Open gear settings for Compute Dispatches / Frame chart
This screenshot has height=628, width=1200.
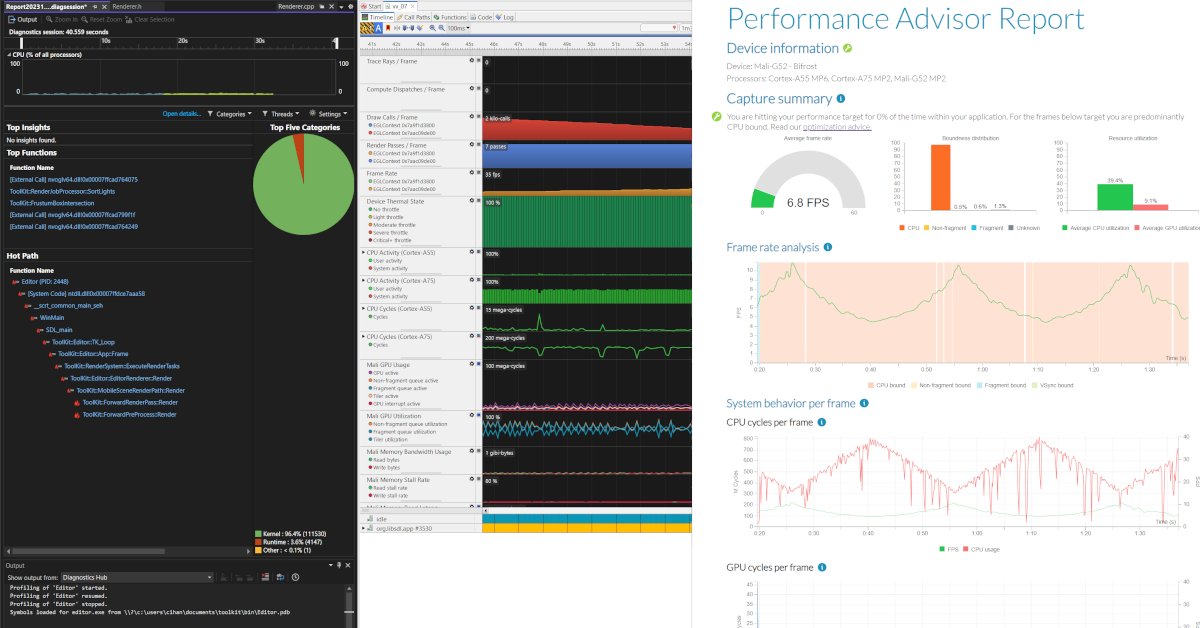tap(472, 89)
